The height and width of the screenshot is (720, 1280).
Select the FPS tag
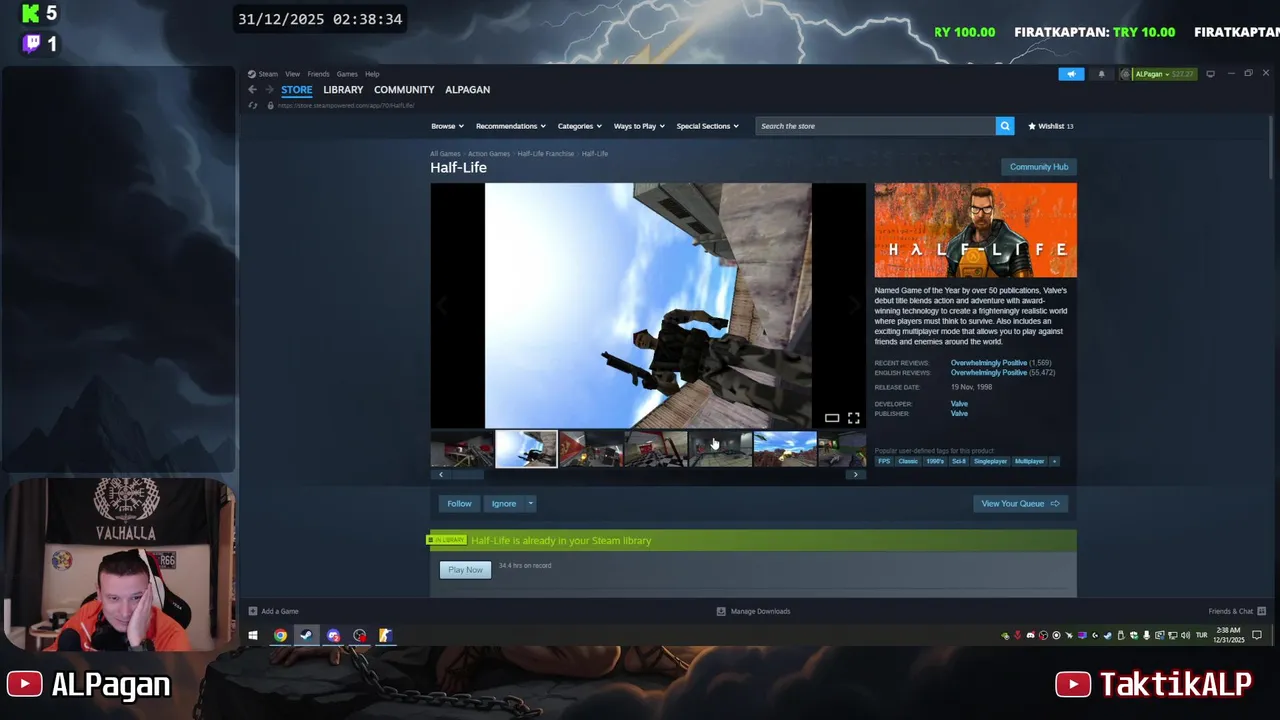pos(884,461)
